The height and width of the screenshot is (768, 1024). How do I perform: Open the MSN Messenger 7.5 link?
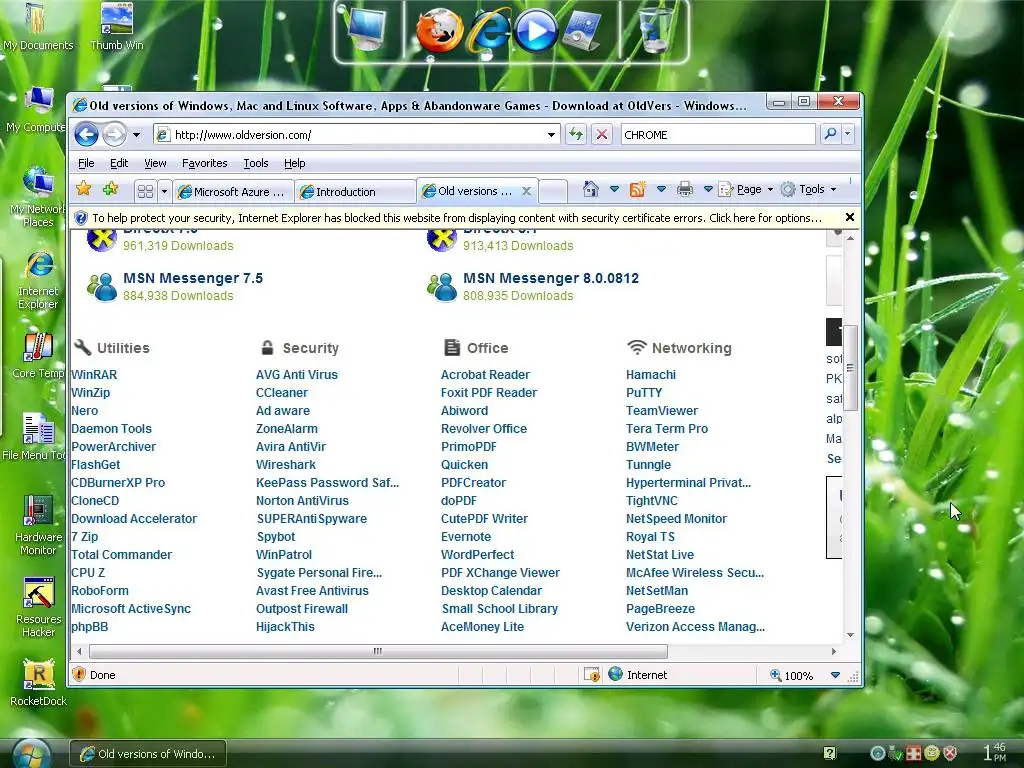click(x=193, y=278)
